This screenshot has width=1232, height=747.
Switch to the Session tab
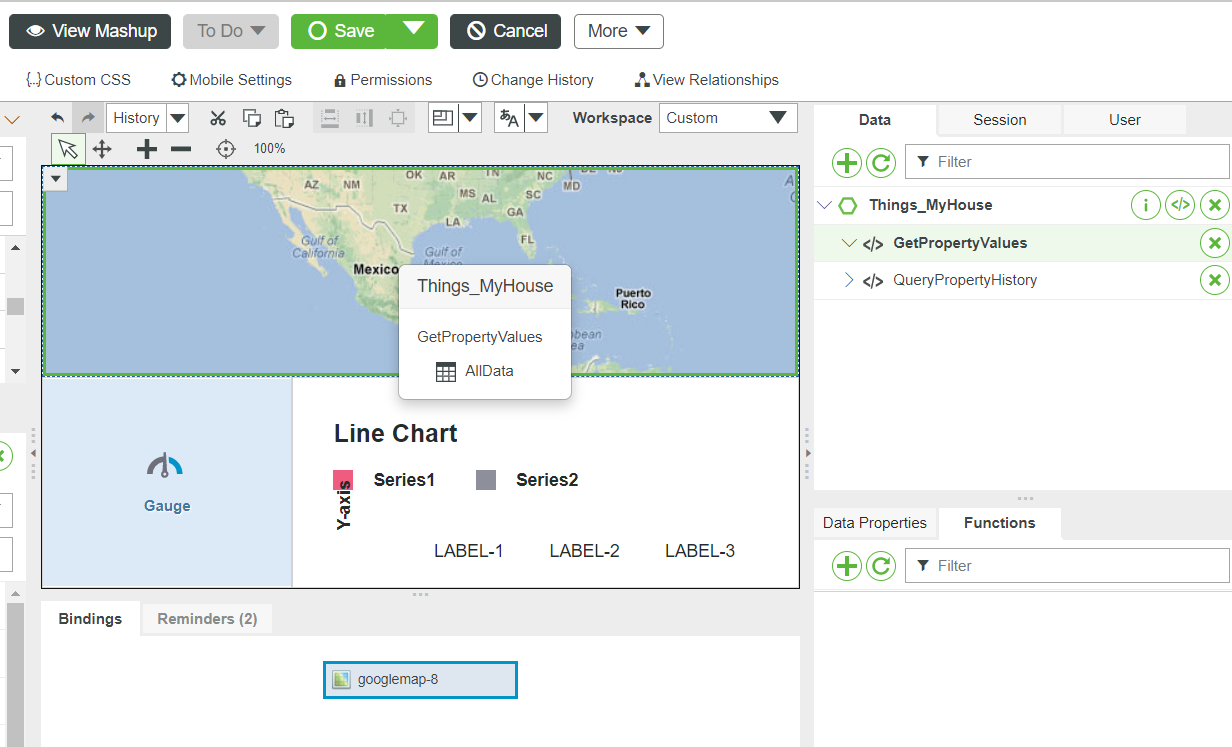coord(999,119)
